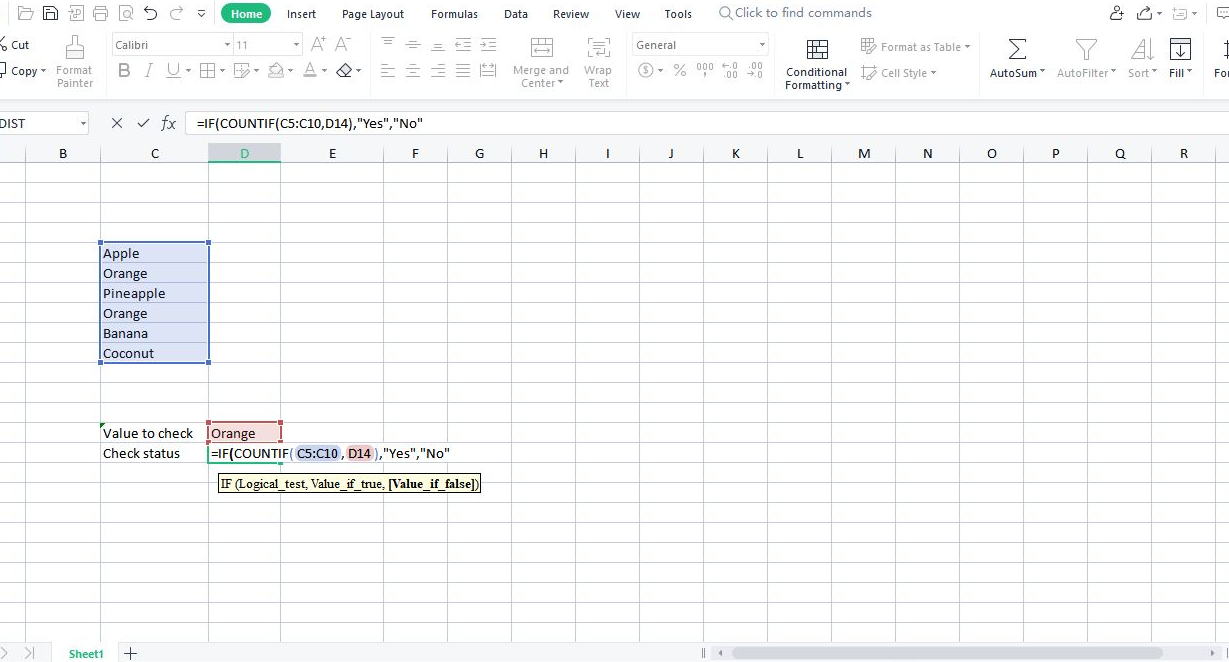
Task: Open the font color swatch
Action: 311,71
